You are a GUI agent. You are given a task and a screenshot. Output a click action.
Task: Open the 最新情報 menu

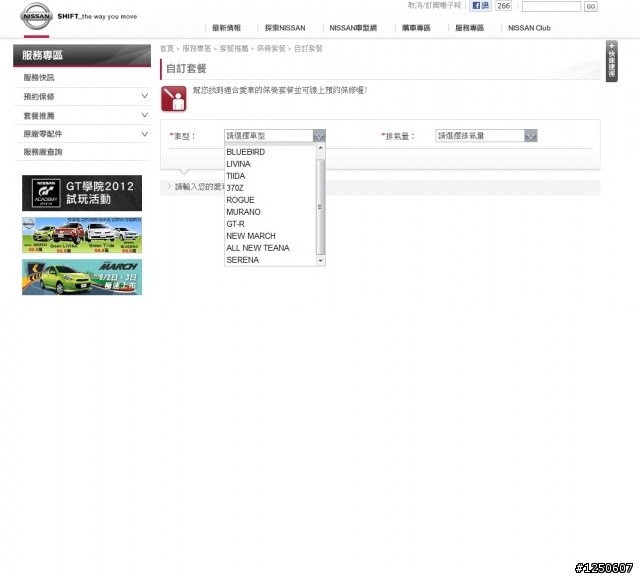227,28
